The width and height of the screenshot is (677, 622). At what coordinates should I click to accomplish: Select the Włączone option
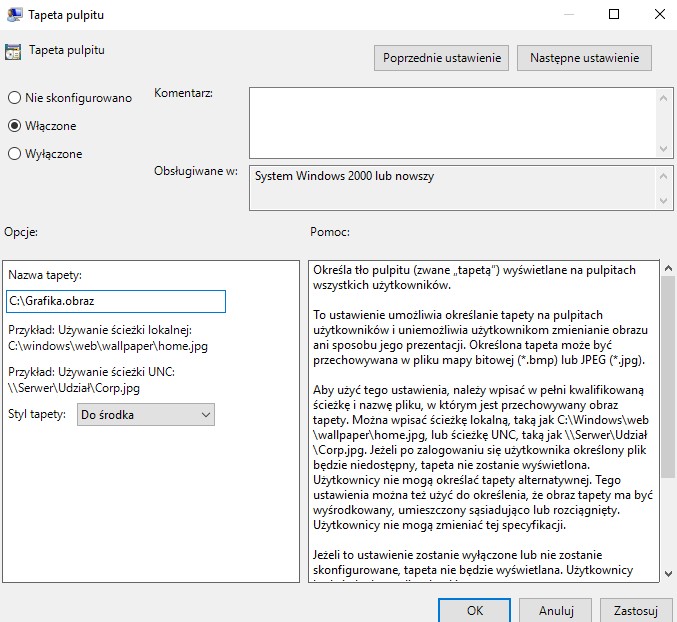14,126
